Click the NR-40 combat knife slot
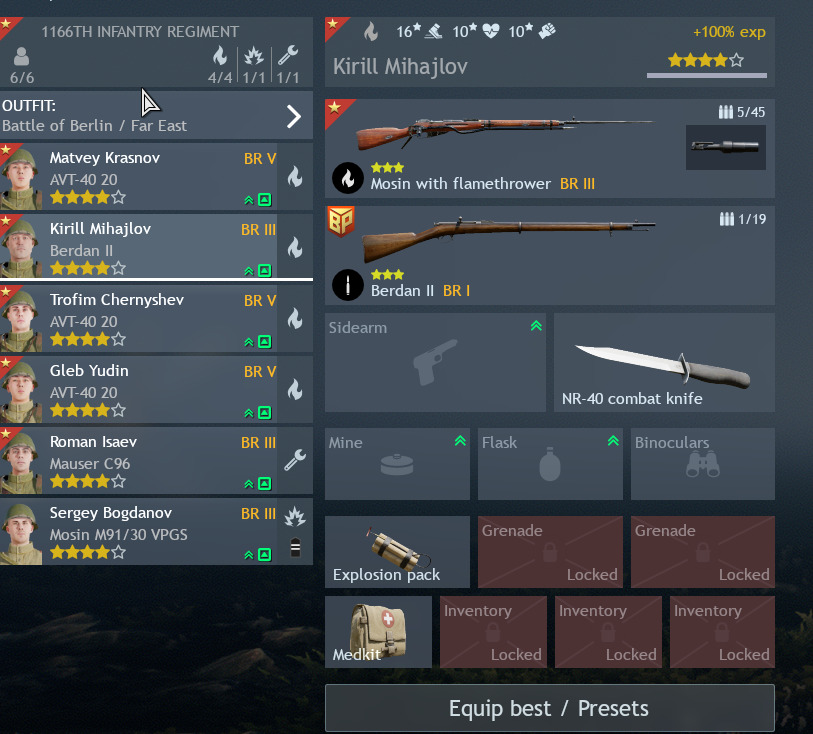 click(664, 362)
